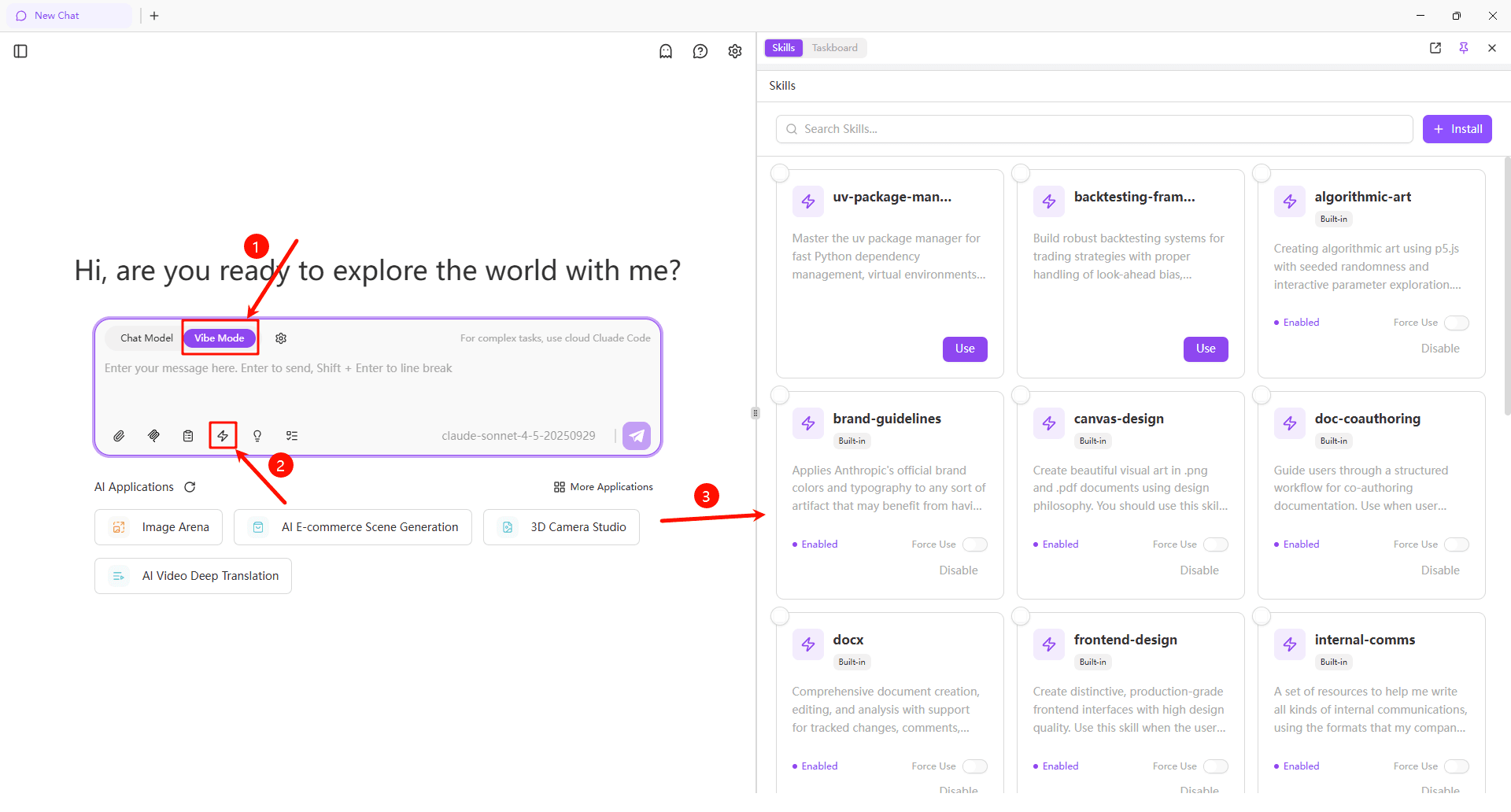Click the send message paper plane button
Screen dimensions: 1511x812
(636, 436)
